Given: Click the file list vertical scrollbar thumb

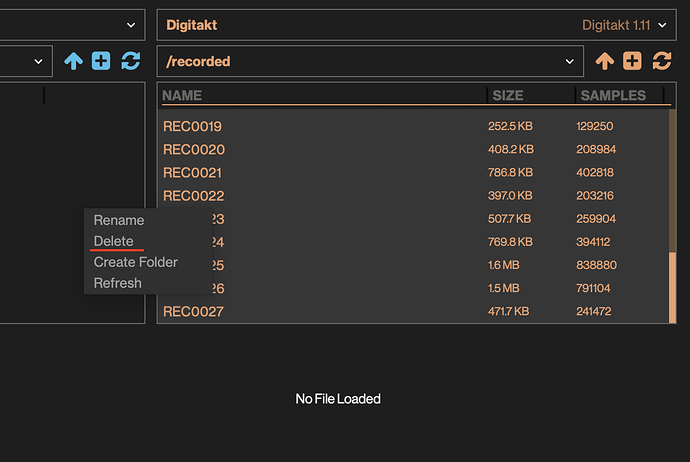Looking at the screenshot, I should (672, 288).
